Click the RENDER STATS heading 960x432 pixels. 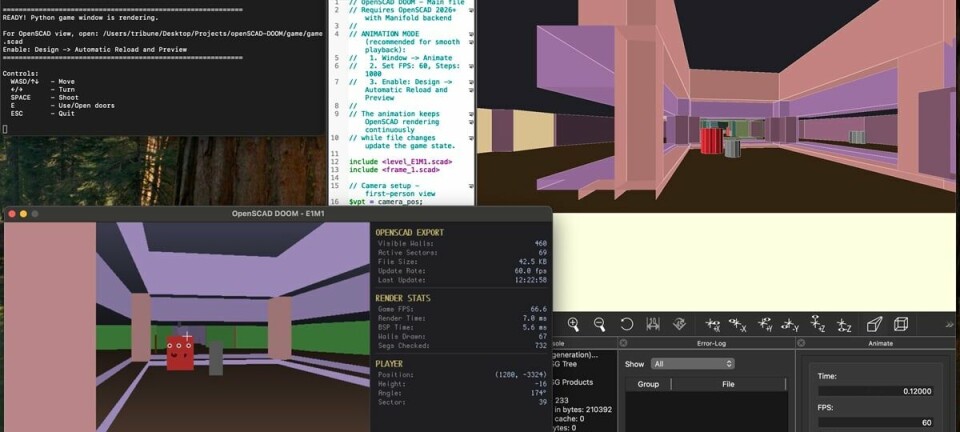(403, 298)
